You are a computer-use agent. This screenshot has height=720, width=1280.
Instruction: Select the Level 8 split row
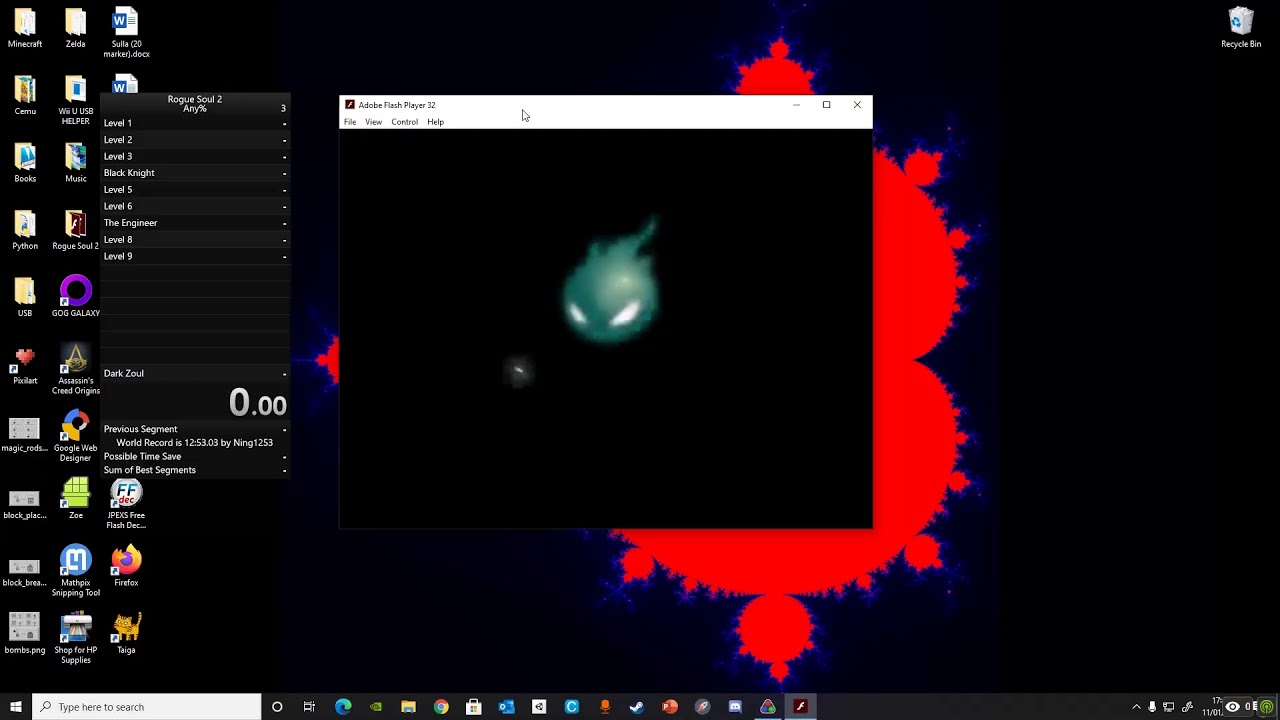pyautogui.click(x=195, y=240)
